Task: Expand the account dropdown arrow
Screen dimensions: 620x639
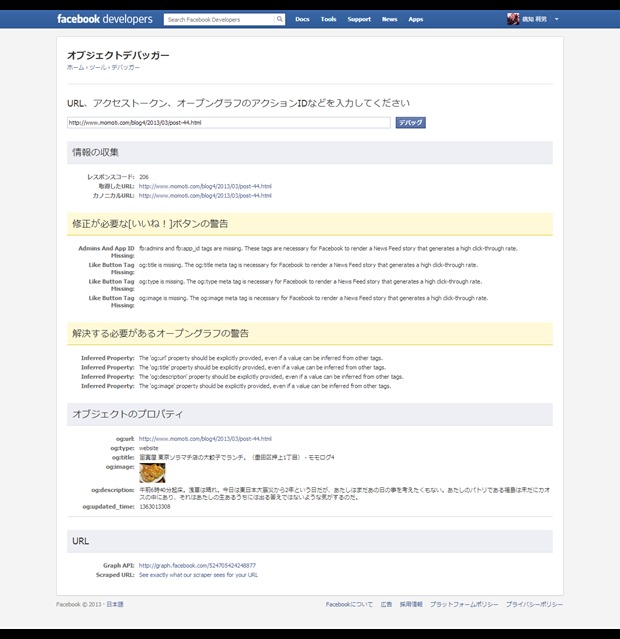Action: (x=557, y=19)
